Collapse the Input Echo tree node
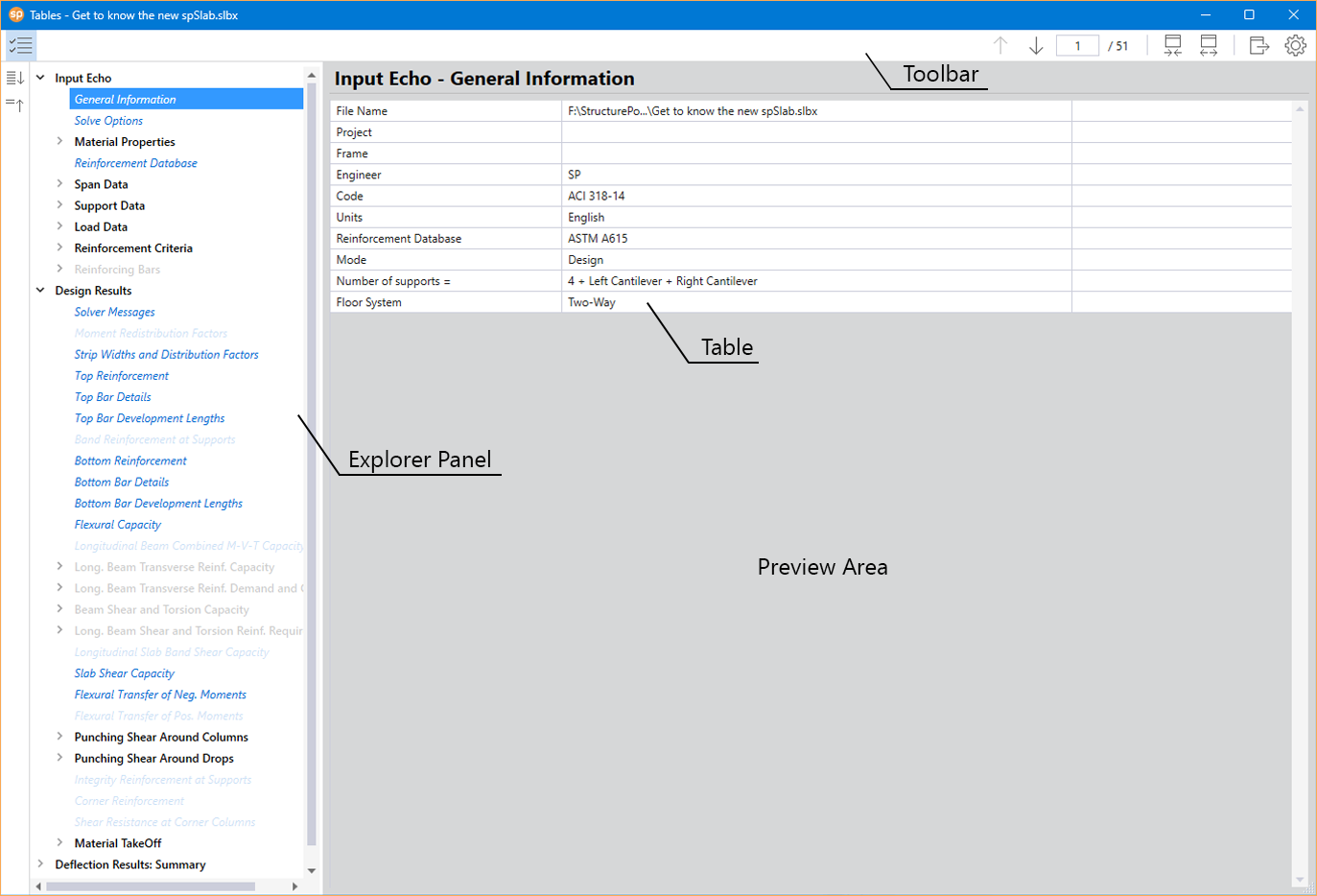 [40, 78]
